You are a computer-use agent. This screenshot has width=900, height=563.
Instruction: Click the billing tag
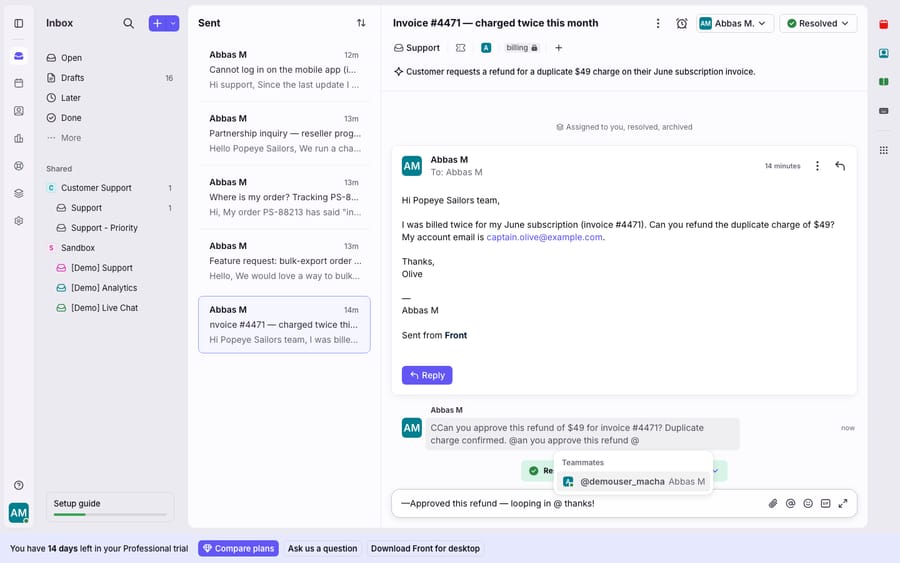[x=522, y=48]
